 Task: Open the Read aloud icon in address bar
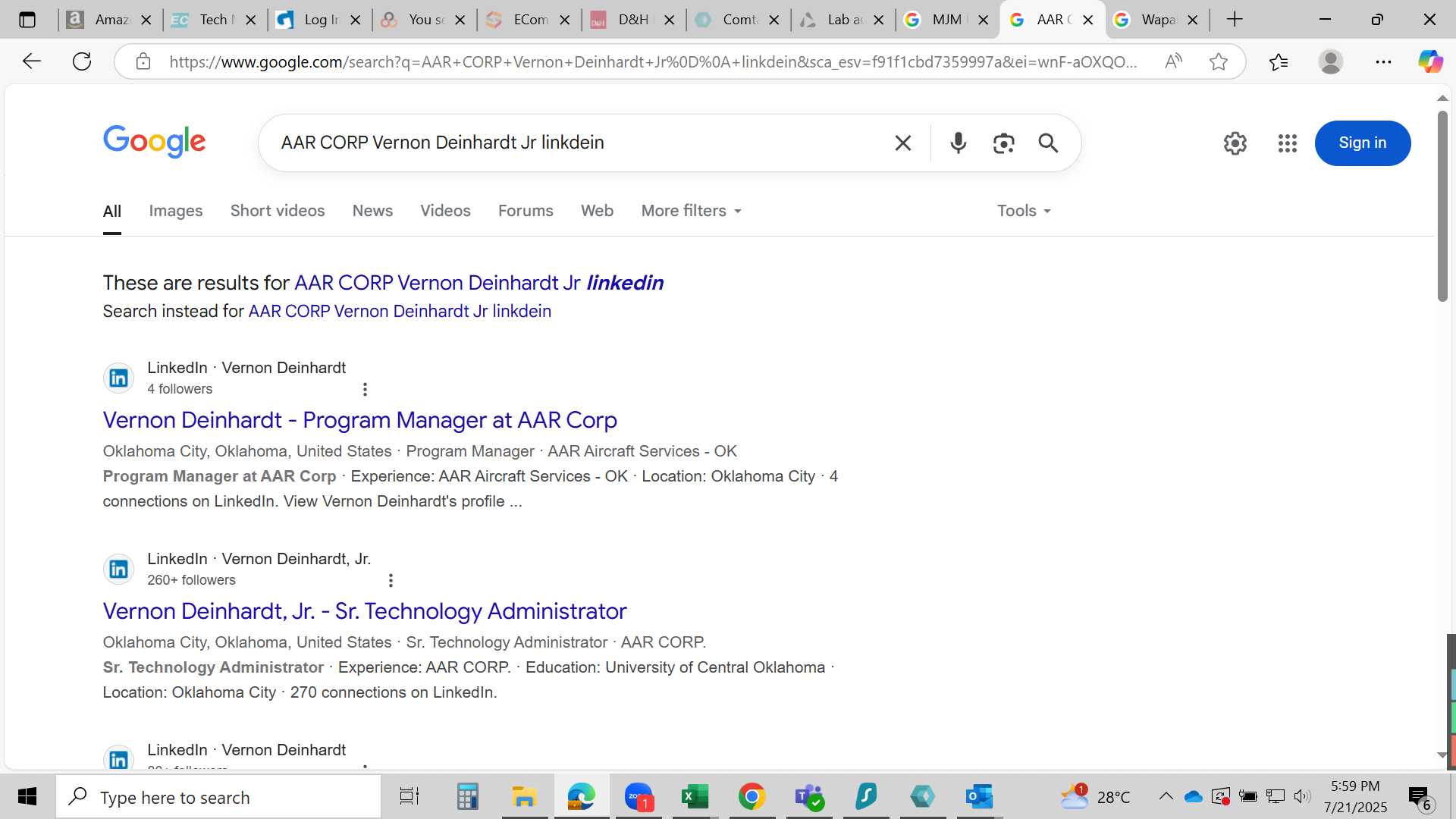pos(1173,61)
